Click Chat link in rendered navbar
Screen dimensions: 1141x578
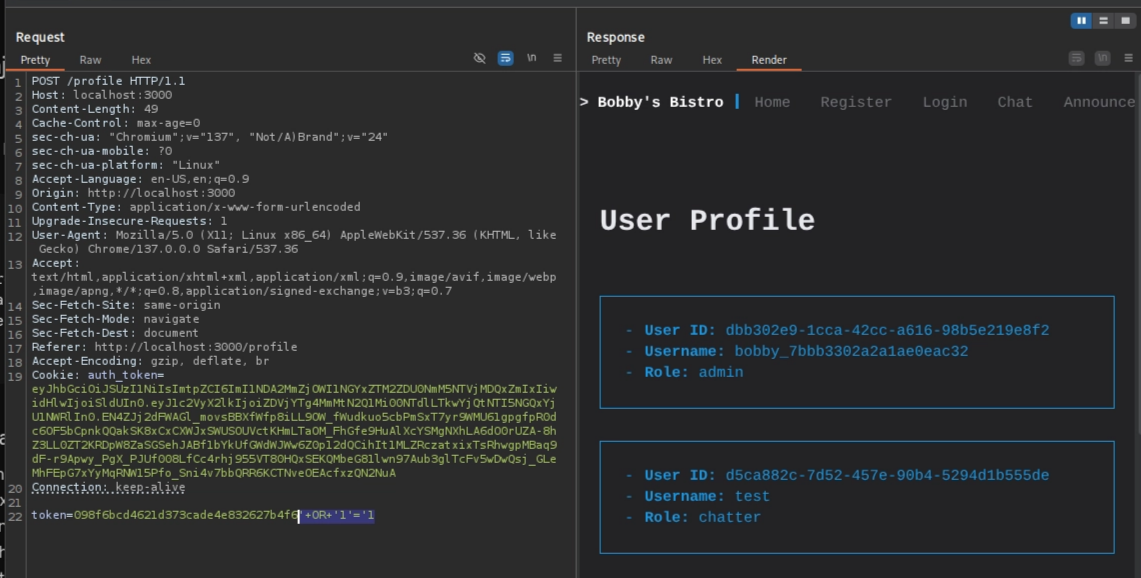point(1014,102)
